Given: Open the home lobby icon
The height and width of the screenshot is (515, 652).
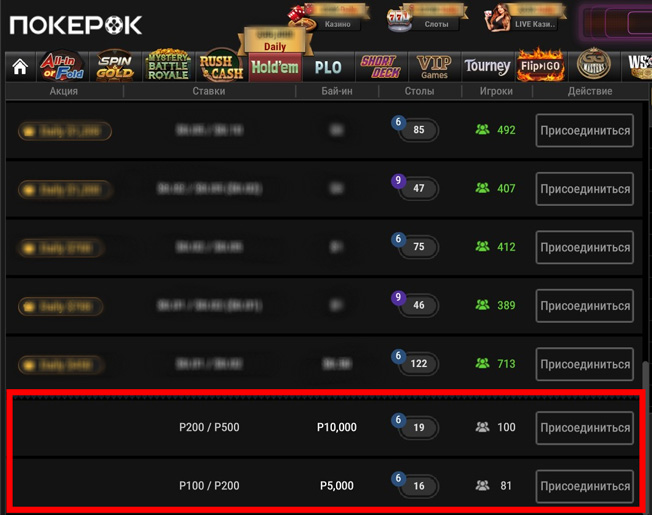Looking at the screenshot, I should click(20, 67).
